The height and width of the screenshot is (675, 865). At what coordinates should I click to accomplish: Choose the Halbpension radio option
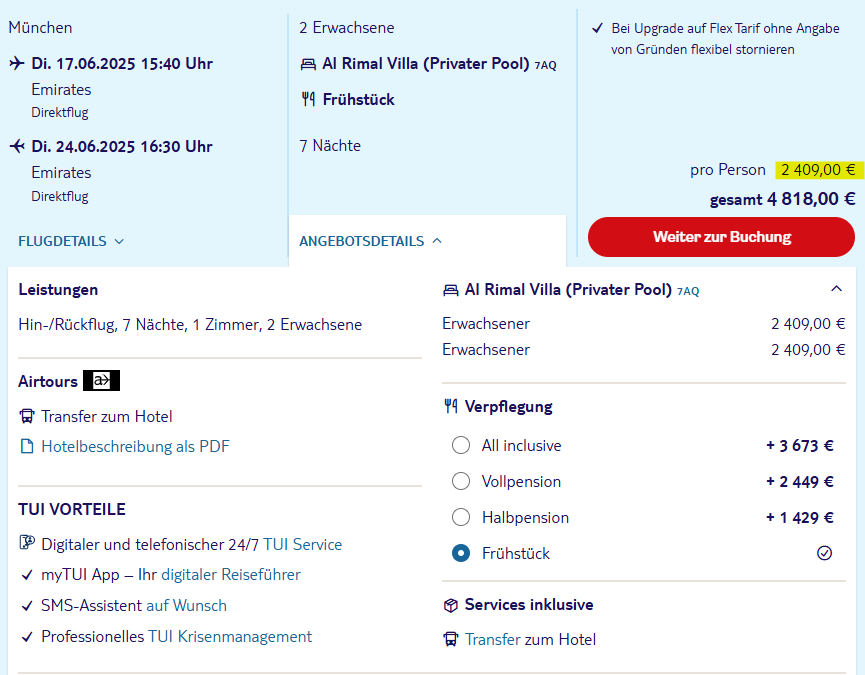click(461, 517)
